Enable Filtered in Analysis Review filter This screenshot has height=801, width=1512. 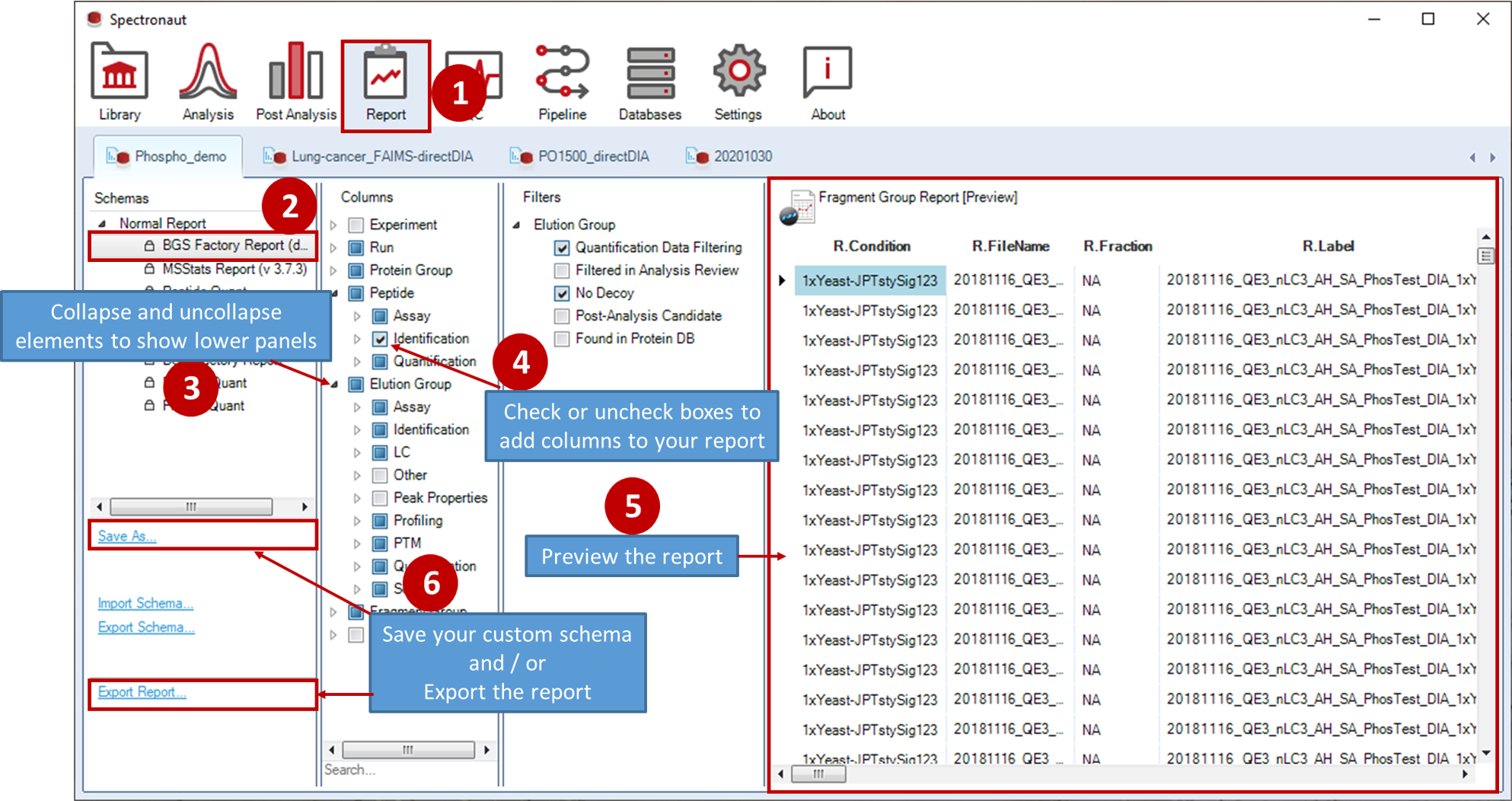coord(562,271)
